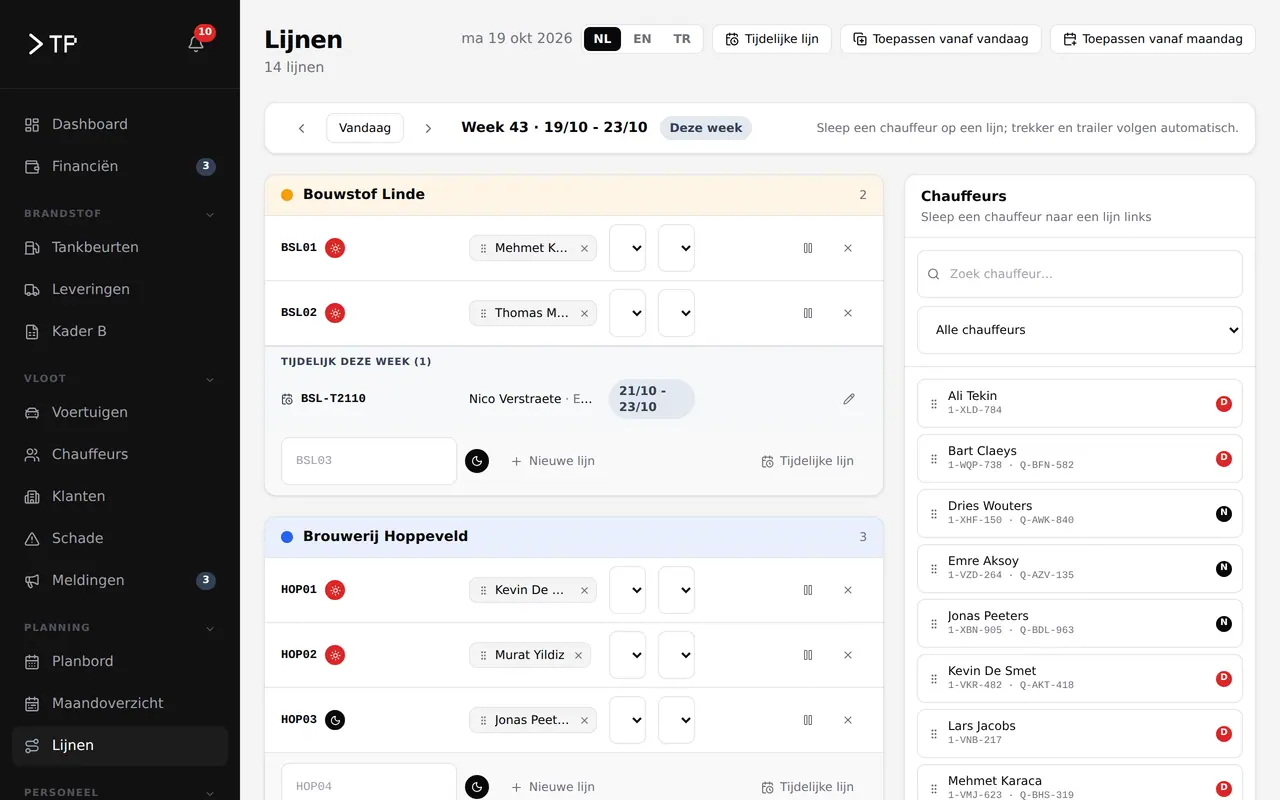Click the 21/10 - 23/10 date chip
The width and height of the screenshot is (1280, 800).
(652, 399)
